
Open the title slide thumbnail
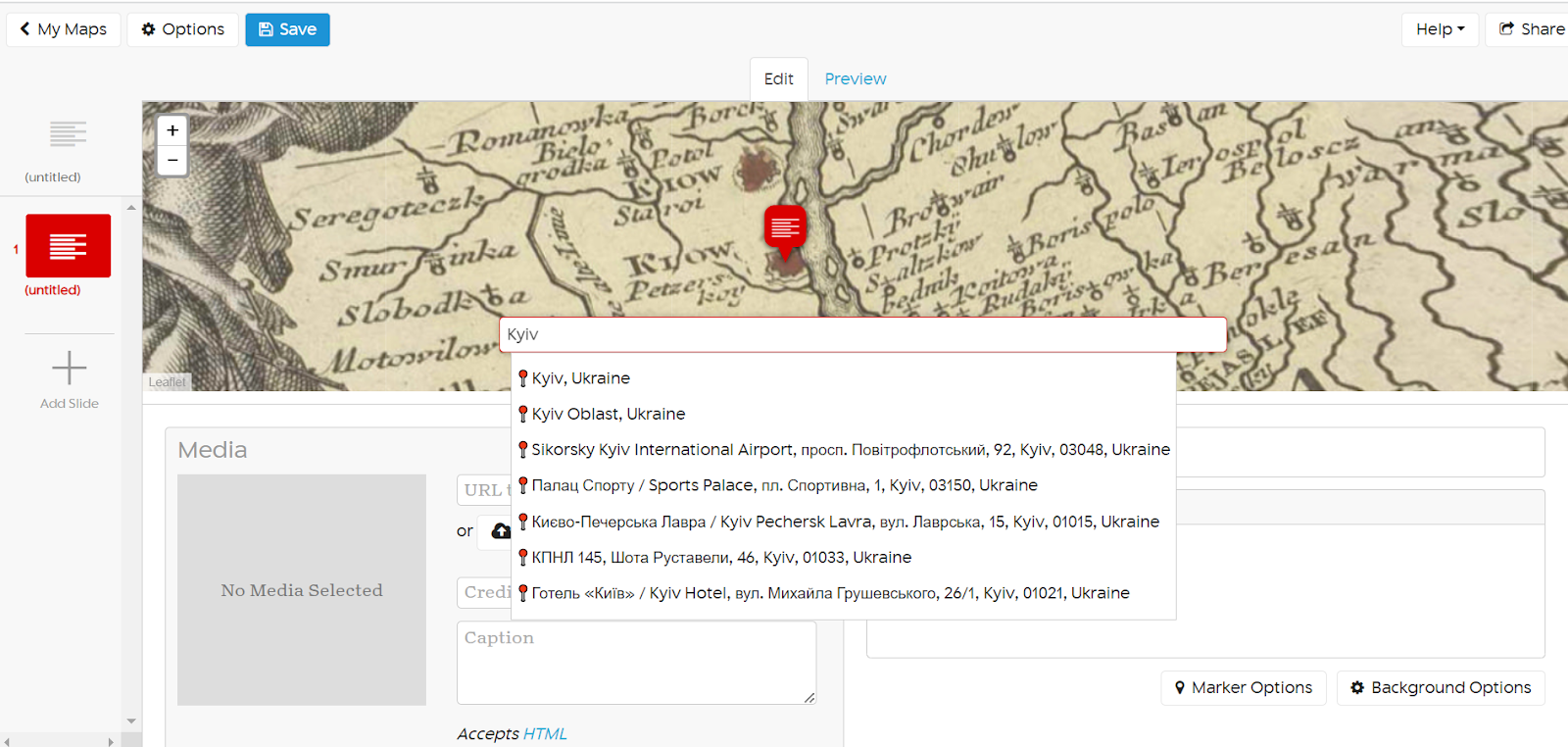[68, 133]
